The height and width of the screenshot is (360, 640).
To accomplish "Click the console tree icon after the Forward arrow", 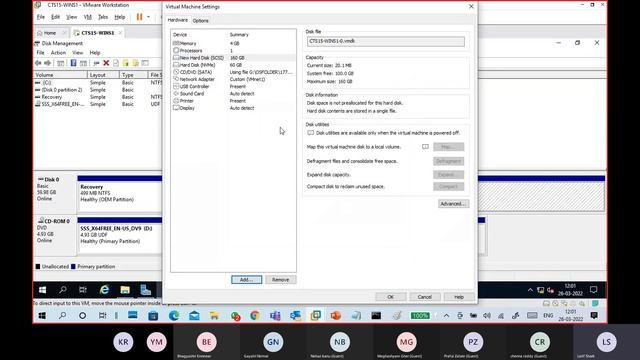I will tap(60, 63).
